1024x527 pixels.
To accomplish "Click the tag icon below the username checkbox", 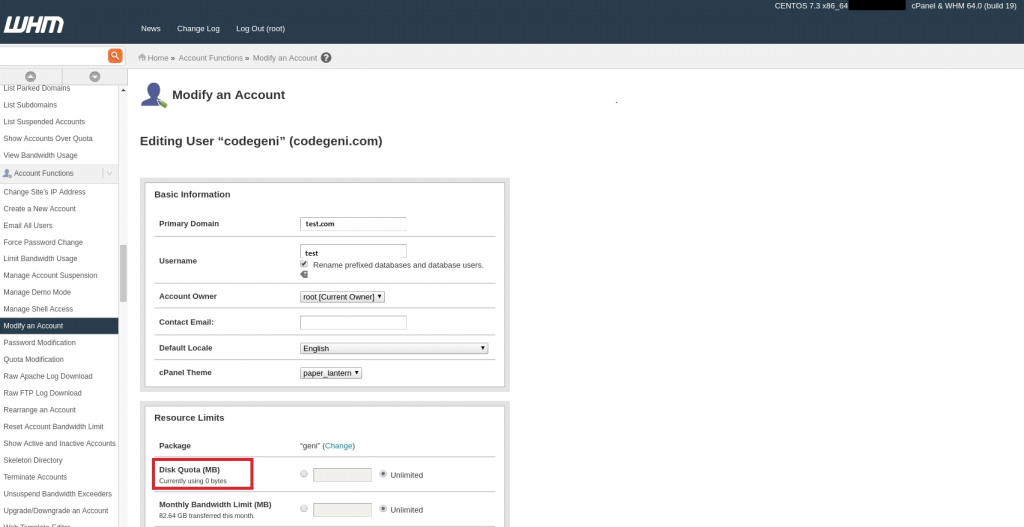I will click(x=304, y=275).
